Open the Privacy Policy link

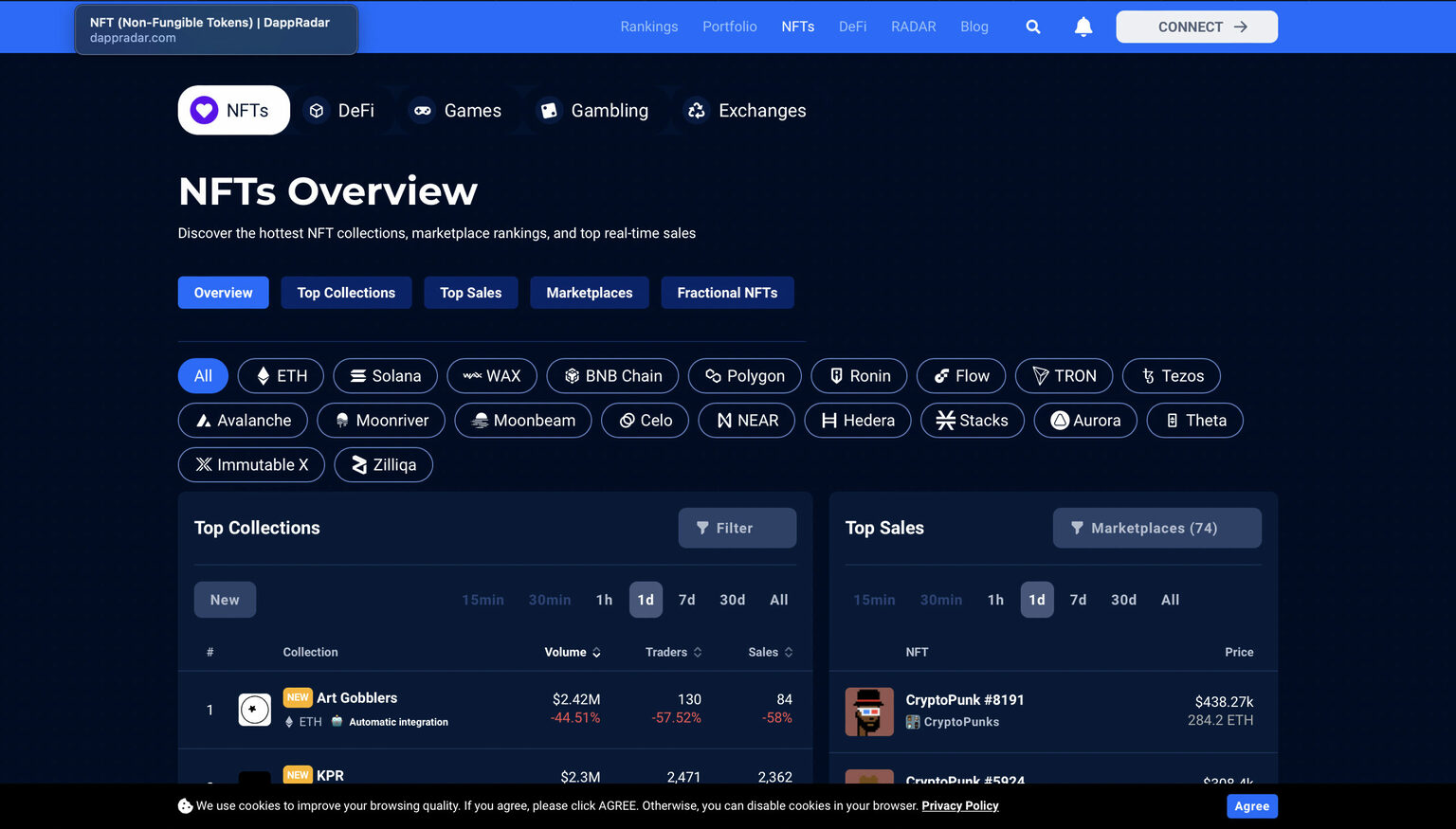pos(959,806)
